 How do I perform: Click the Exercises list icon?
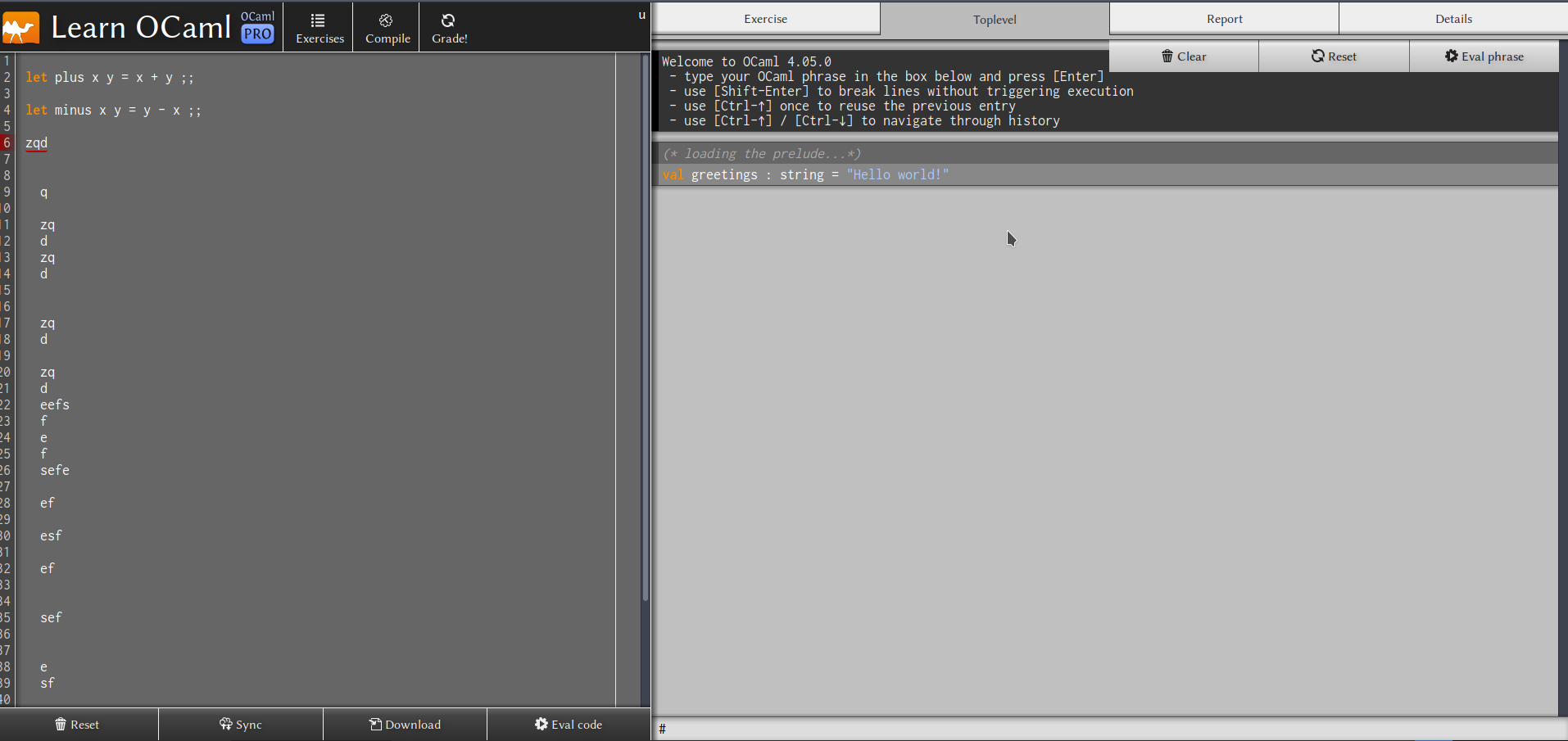[318, 20]
